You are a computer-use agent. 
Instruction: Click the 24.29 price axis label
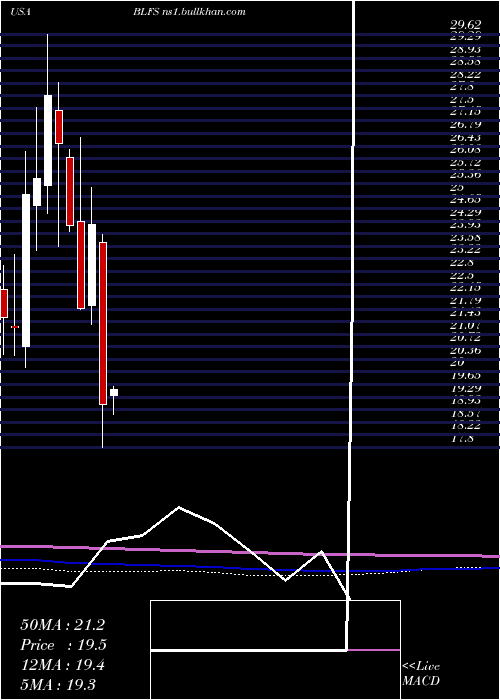[x=465, y=212]
